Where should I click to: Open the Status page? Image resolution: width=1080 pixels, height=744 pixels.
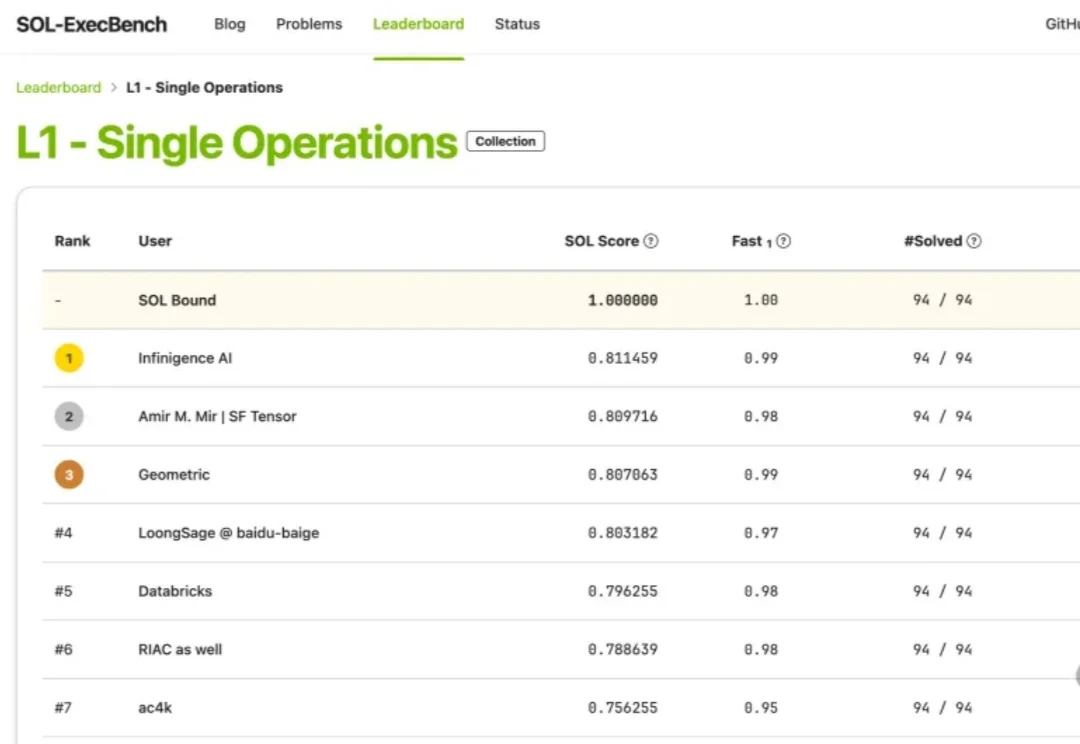[517, 24]
